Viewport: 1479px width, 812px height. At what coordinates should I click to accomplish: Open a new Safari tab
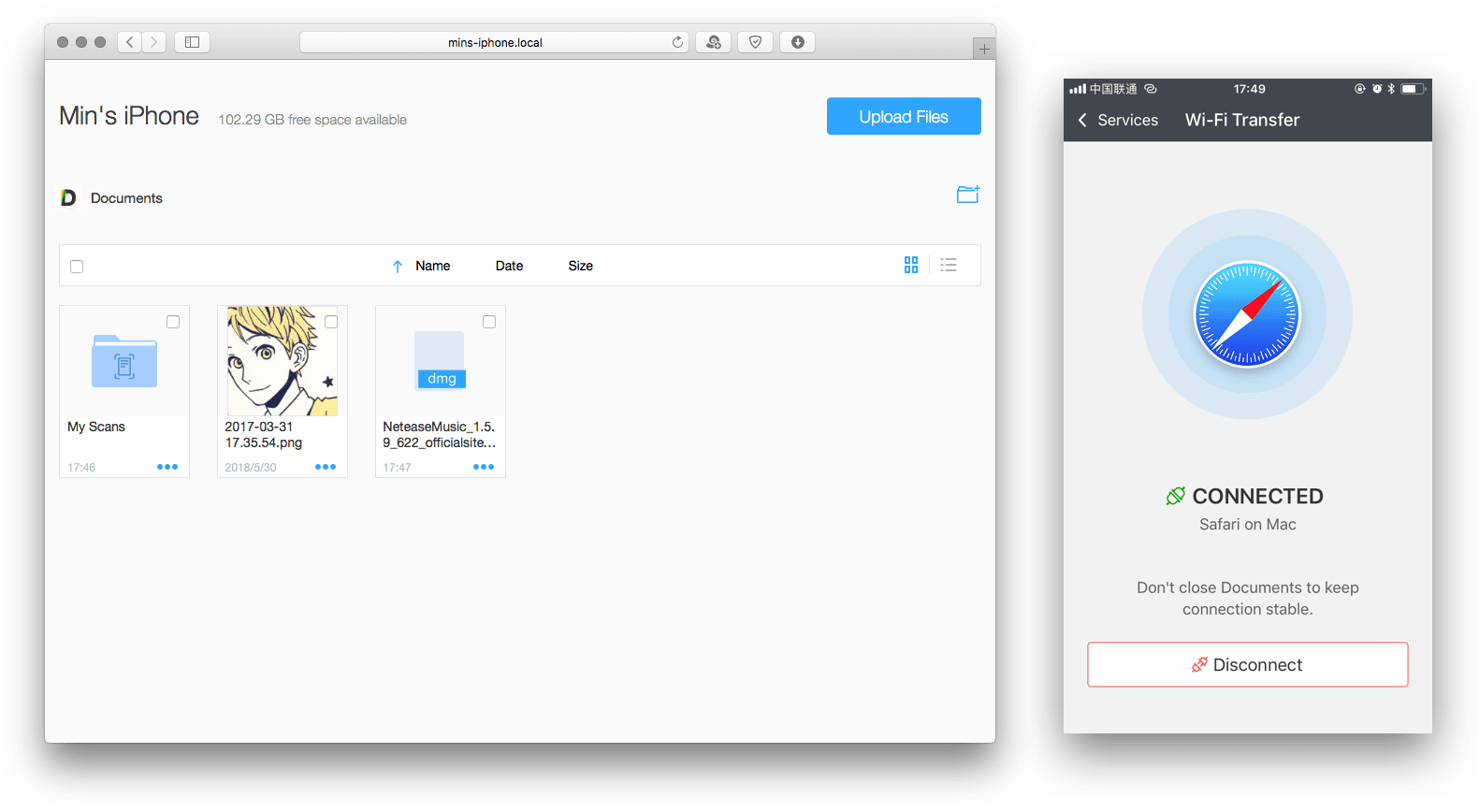[x=983, y=49]
